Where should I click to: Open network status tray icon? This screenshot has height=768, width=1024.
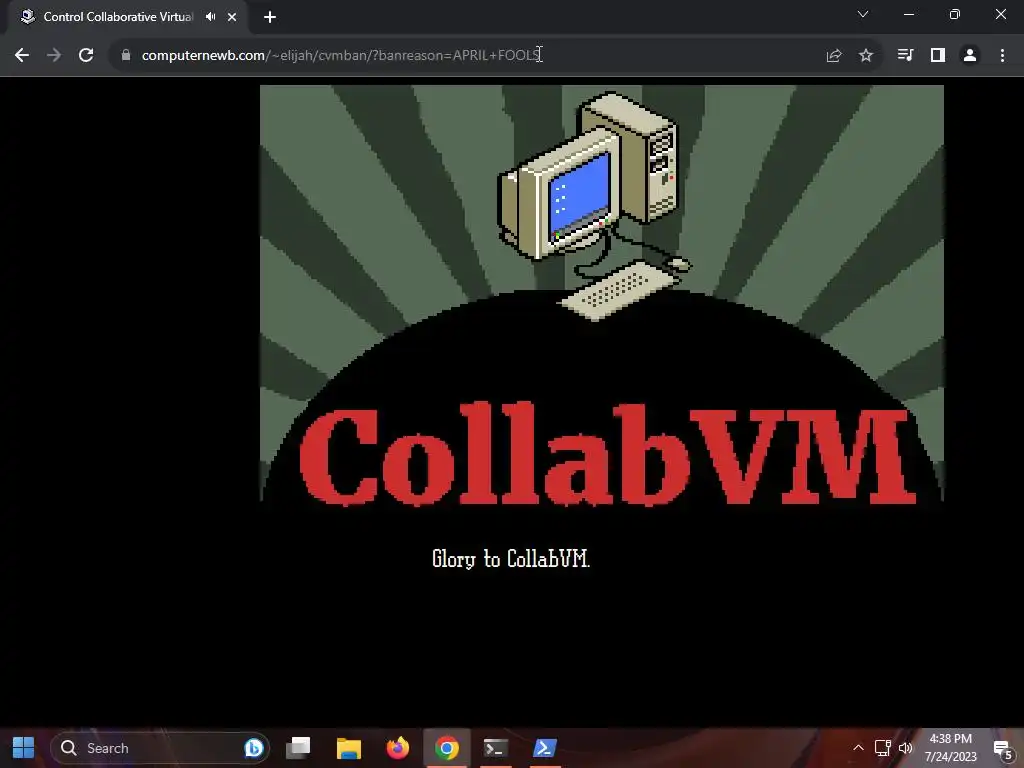883,748
